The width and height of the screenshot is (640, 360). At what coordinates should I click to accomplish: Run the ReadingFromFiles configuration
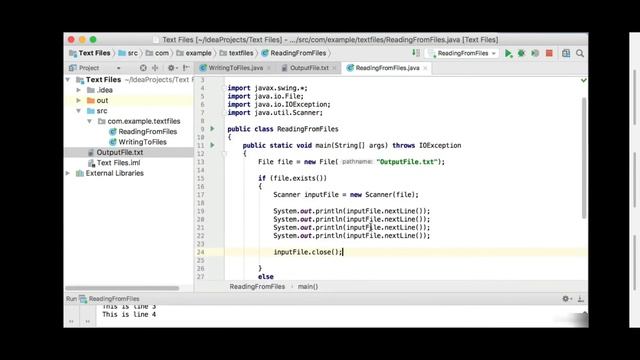tap(508, 53)
